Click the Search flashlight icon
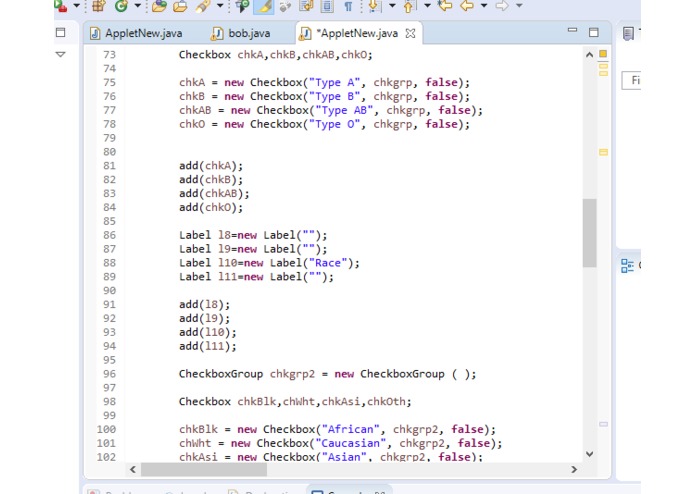The height and width of the screenshot is (494, 695). pyautogui.click(x=203, y=6)
